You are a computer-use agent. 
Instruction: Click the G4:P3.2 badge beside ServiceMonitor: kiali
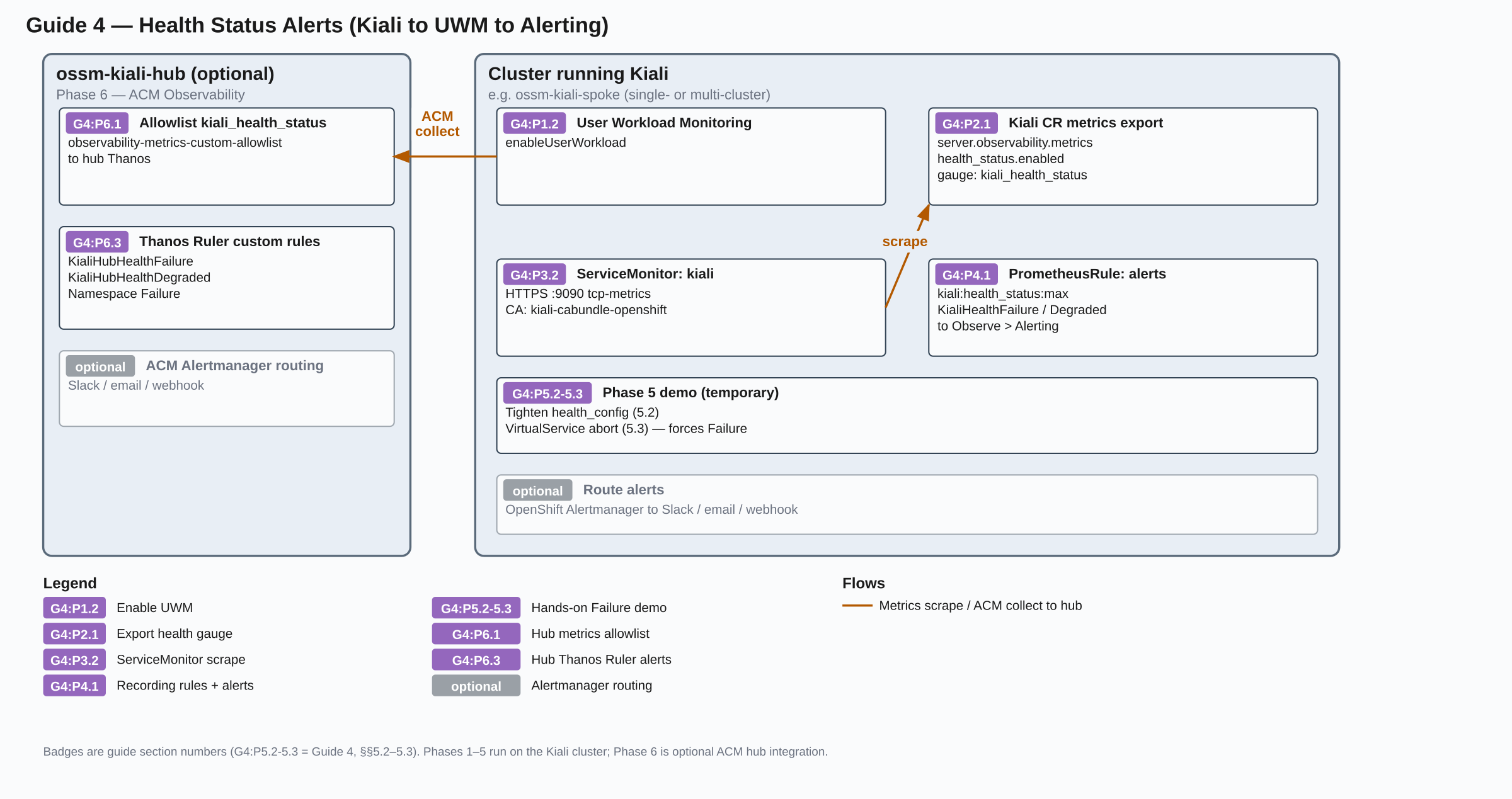coord(534,275)
